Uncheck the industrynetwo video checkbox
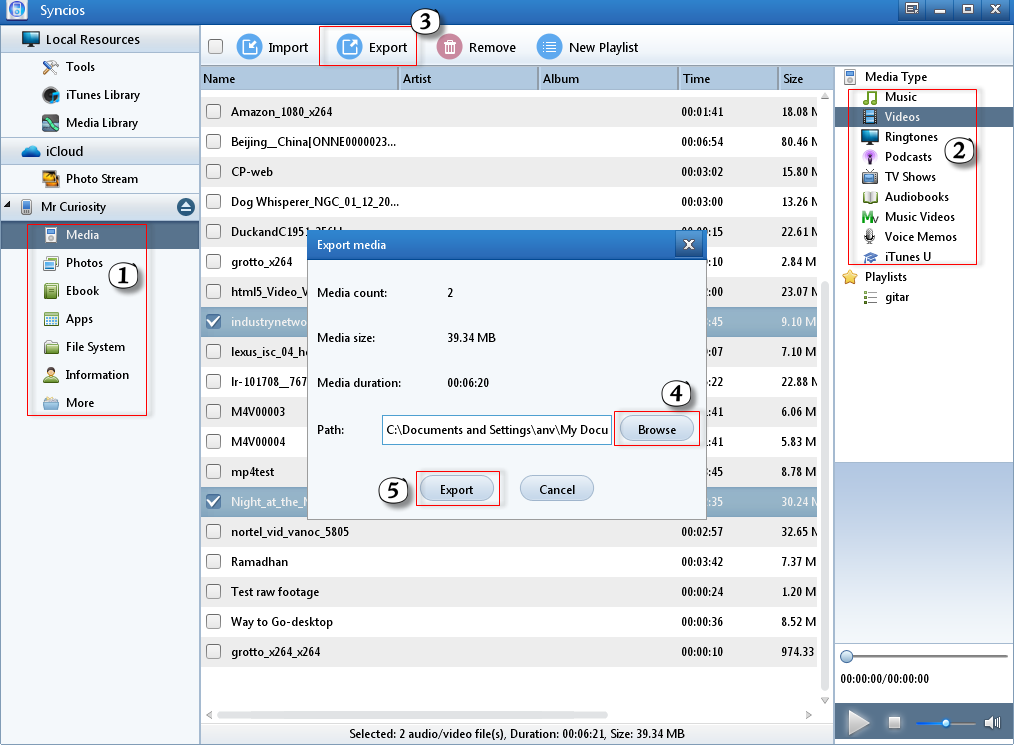Screen dimensions: 1014x745 point(213,321)
